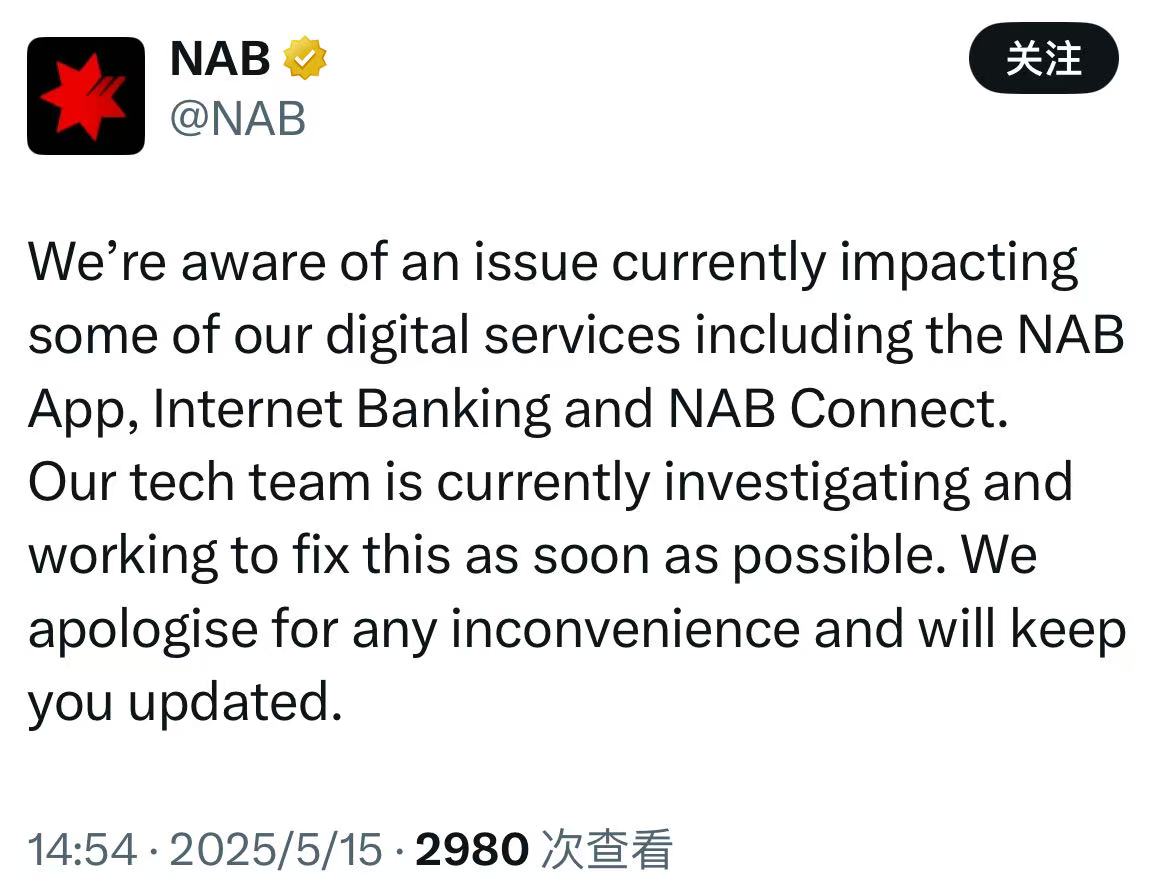Click the word "investigating" in the post

[817, 482]
